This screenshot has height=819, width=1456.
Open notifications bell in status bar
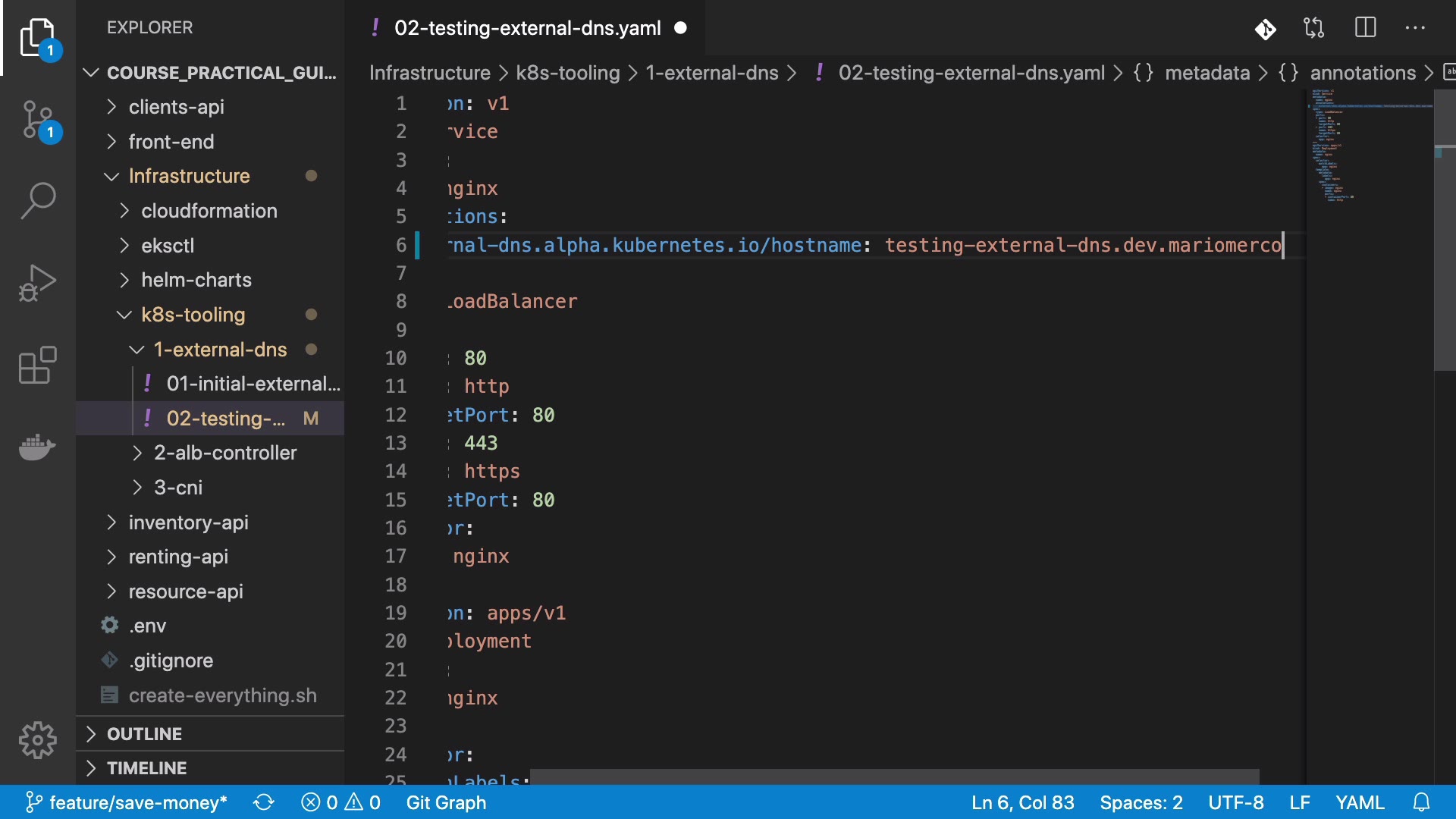pos(1422,802)
